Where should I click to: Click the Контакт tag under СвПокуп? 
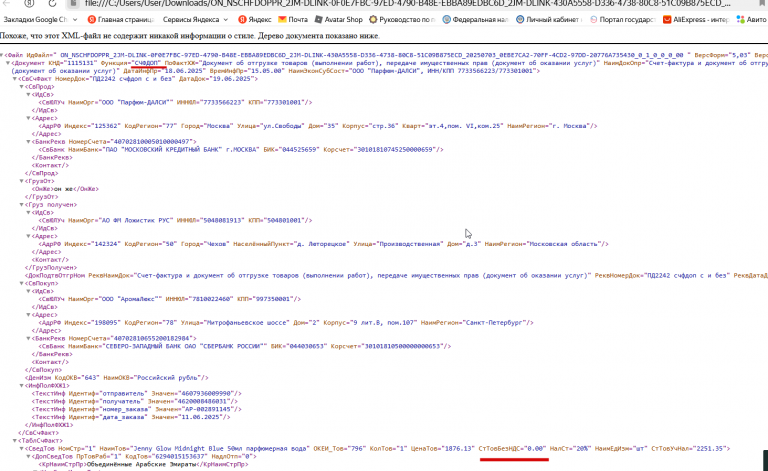tap(50, 362)
